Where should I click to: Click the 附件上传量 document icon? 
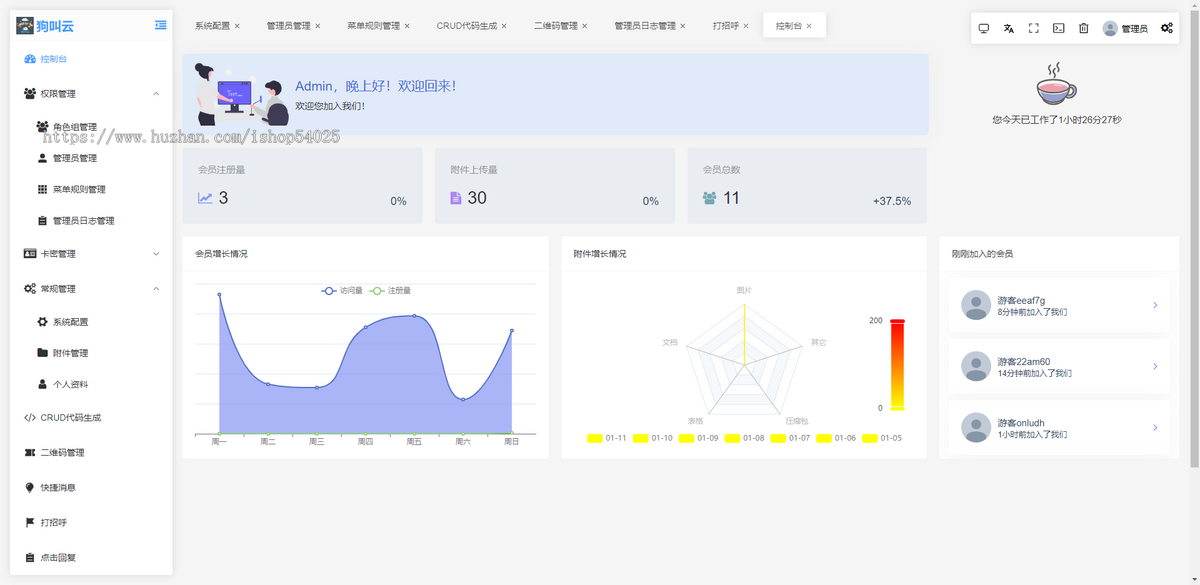456,198
